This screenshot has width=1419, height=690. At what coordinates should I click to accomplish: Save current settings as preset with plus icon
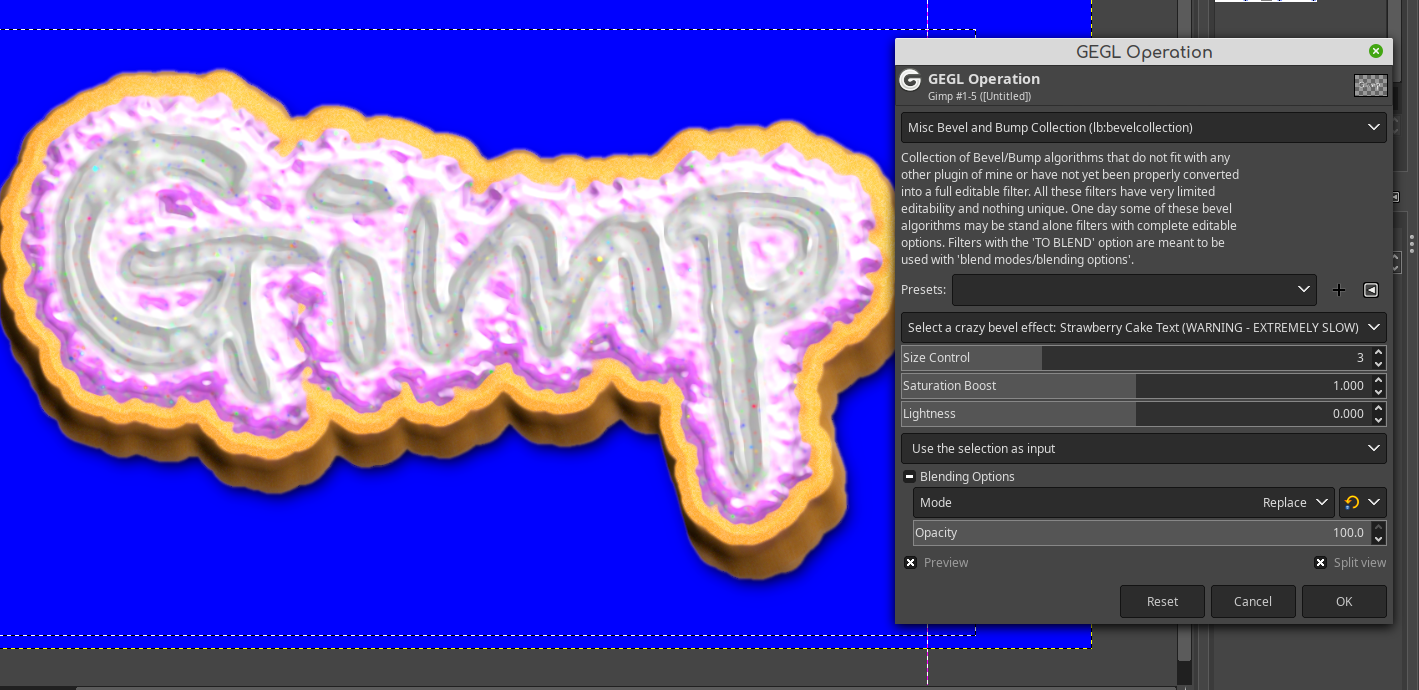click(1339, 290)
